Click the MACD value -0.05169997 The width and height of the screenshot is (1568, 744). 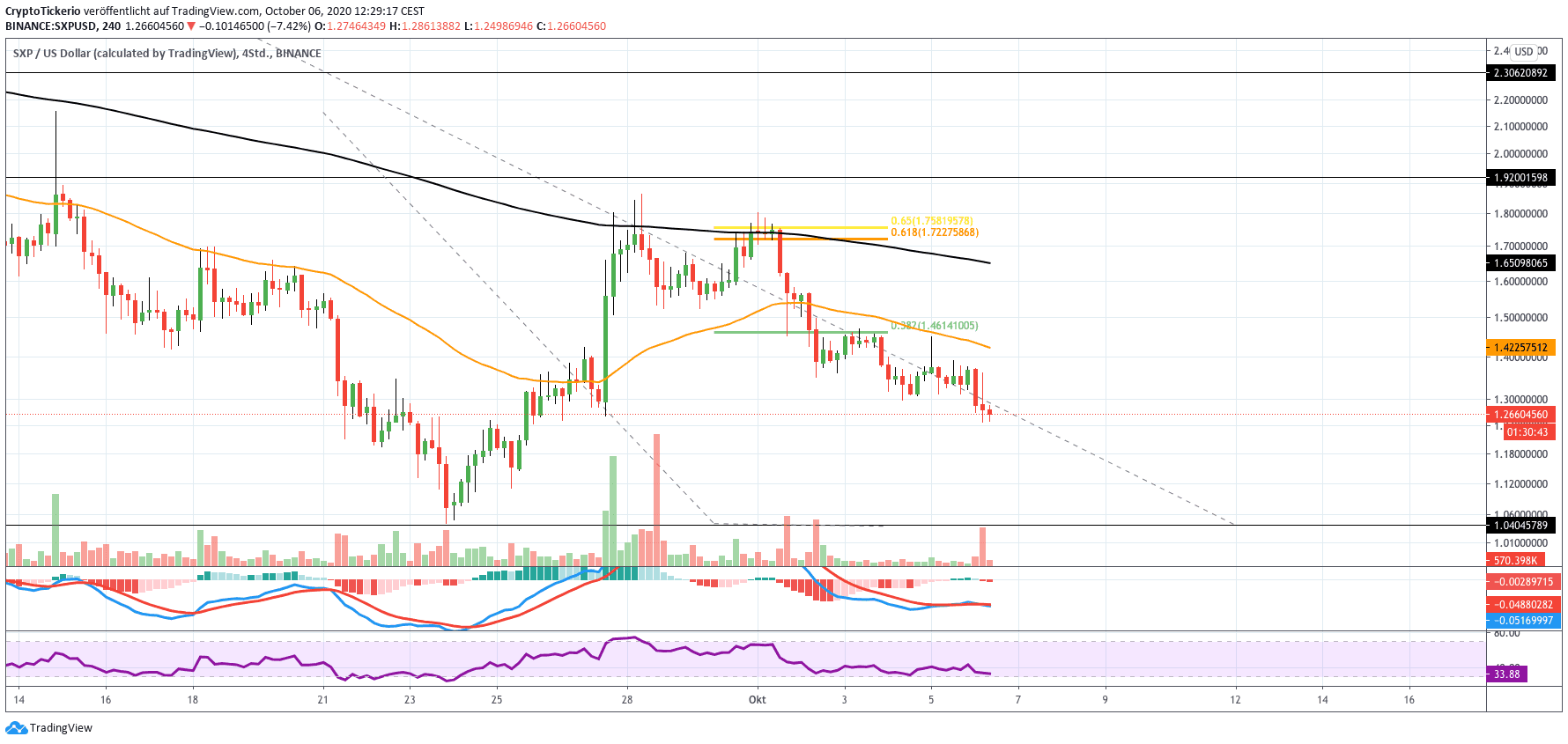pyautogui.click(x=1524, y=621)
